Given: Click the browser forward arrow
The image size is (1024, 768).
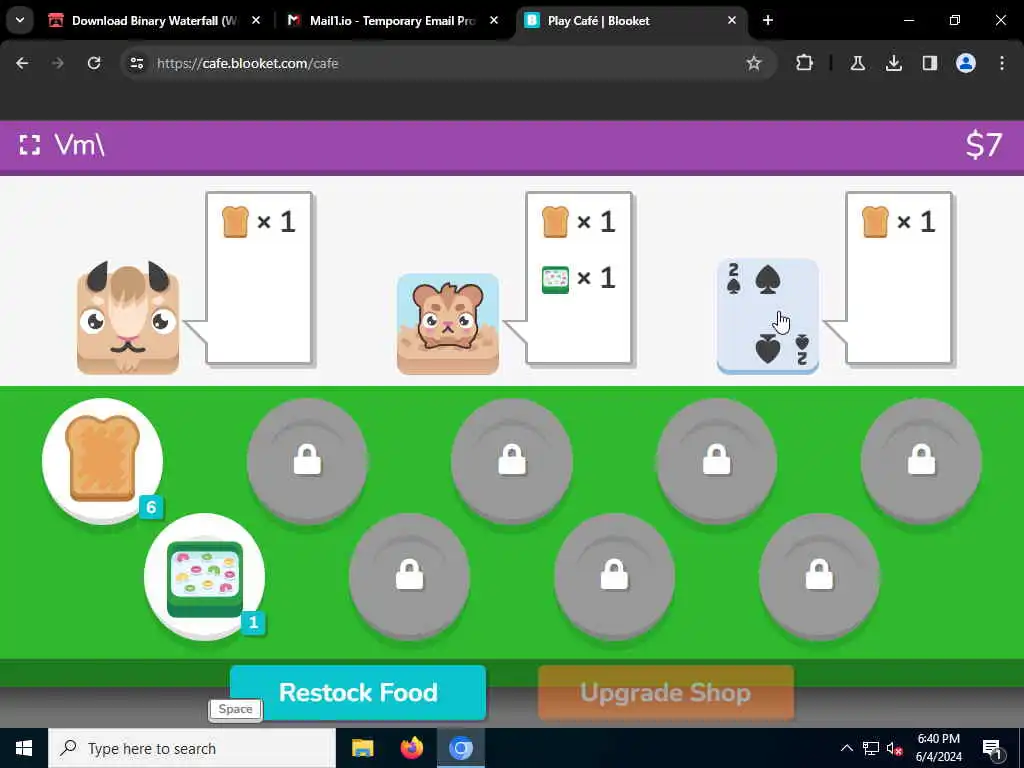Looking at the screenshot, I should point(58,63).
